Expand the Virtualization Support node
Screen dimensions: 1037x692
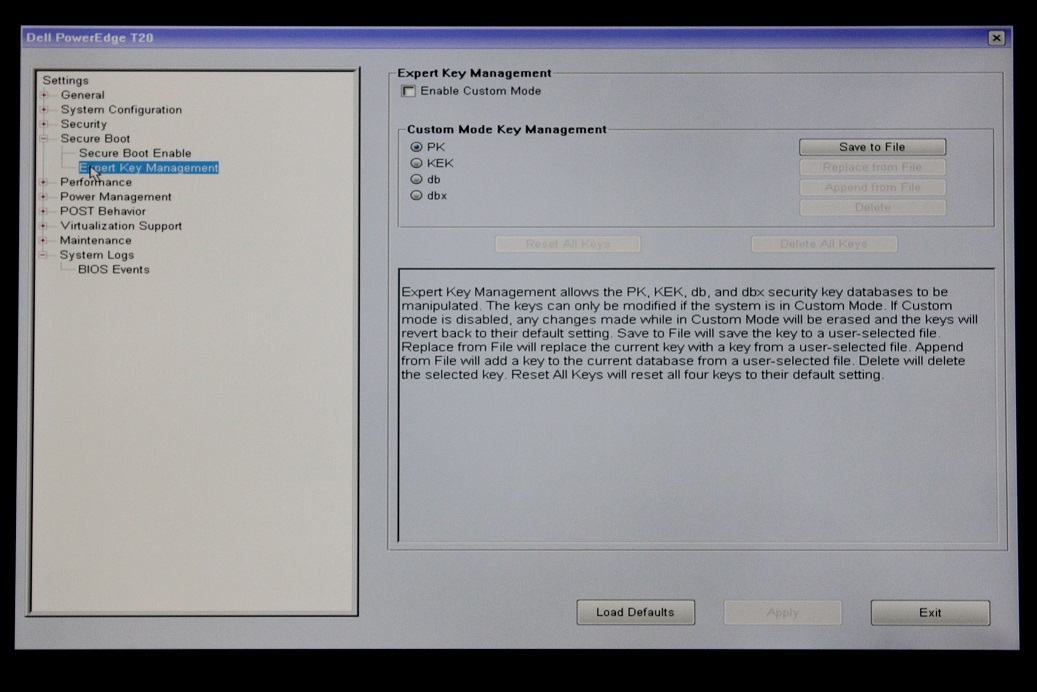44,226
